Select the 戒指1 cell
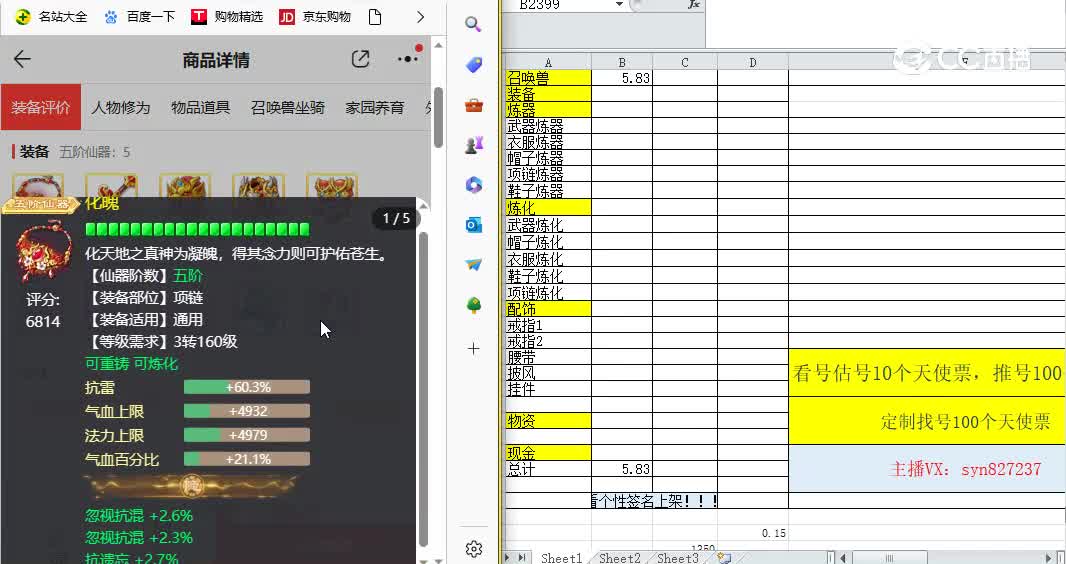Image resolution: width=1066 pixels, height=564 pixels. (x=549, y=325)
